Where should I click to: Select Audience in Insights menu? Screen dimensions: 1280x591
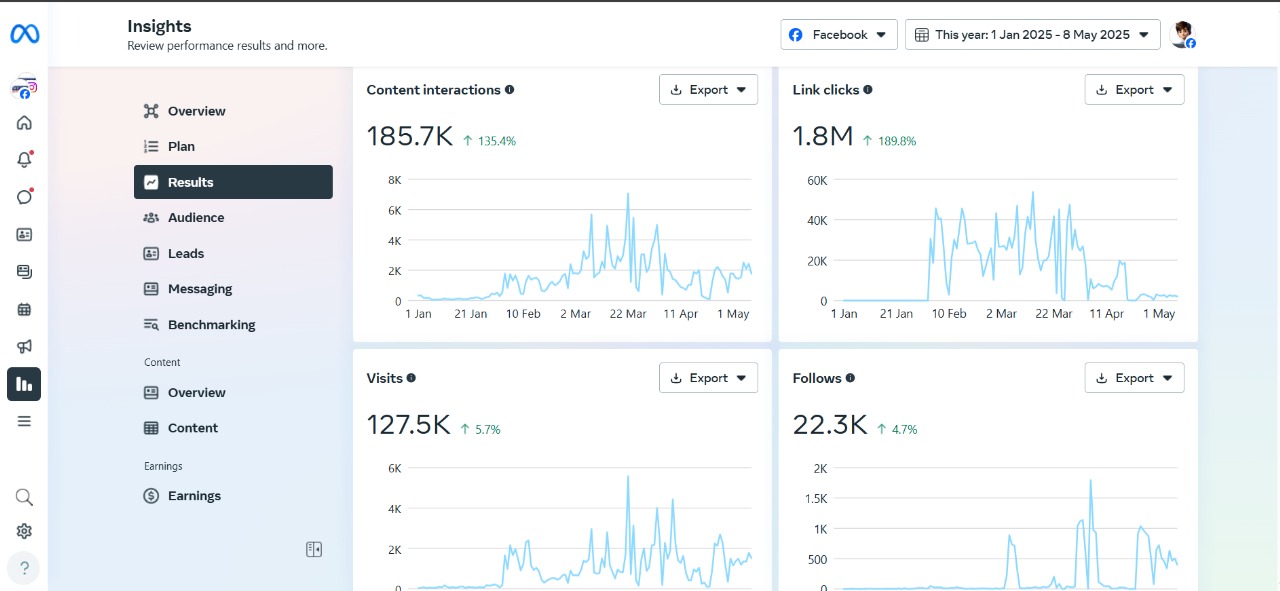pos(195,218)
